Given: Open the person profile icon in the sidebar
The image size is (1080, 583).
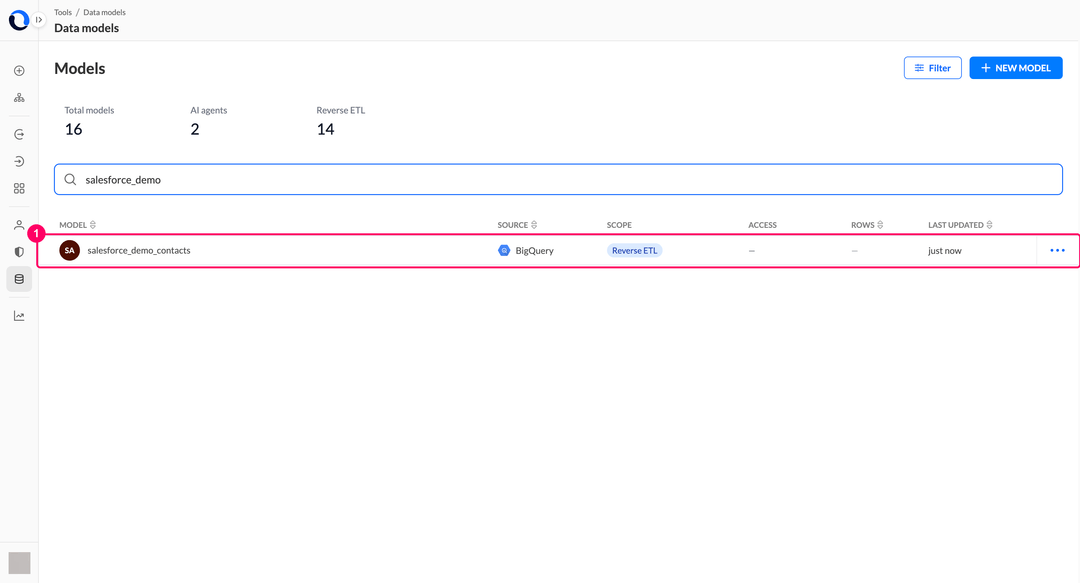Looking at the screenshot, I should [x=19, y=225].
